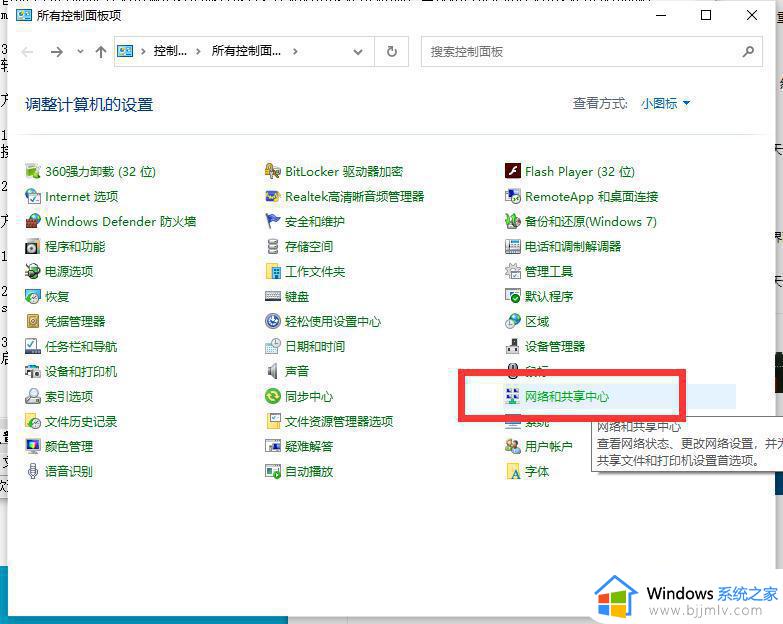Screen dimensions: 783x624
Task: Expand chevron after 控制... breadcrumb
Action: click(x=198, y=51)
